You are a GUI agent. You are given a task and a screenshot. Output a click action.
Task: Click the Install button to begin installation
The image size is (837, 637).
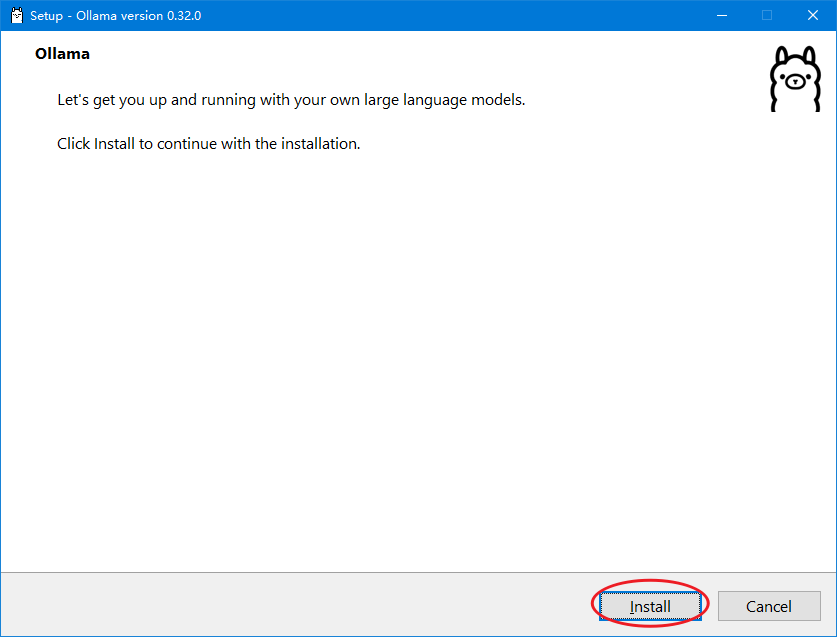click(650, 606)
